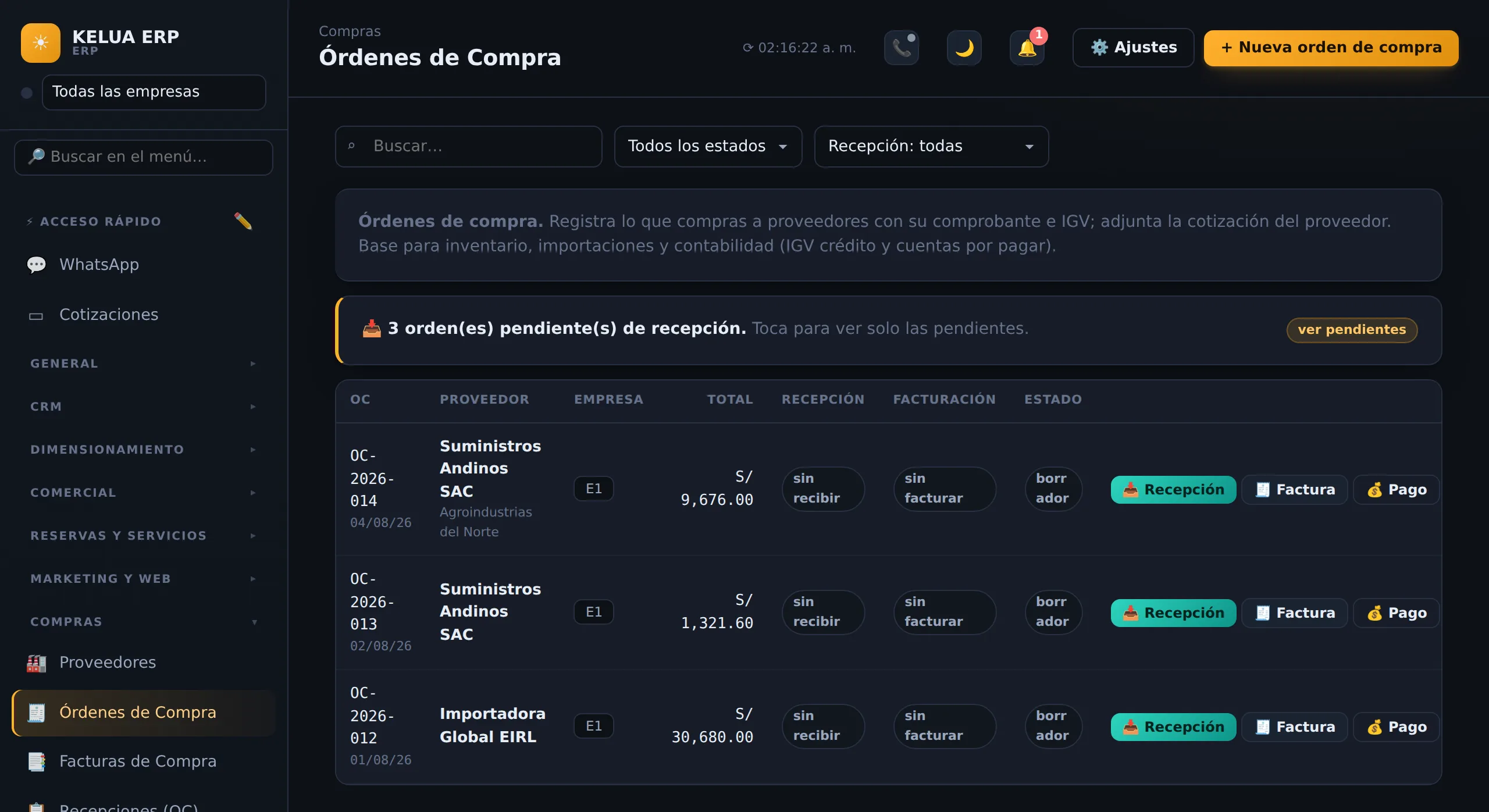The width and height of the screenshot is (1489, 812).
Task: Open Ajustes settings button
Action: (1133, 48)
